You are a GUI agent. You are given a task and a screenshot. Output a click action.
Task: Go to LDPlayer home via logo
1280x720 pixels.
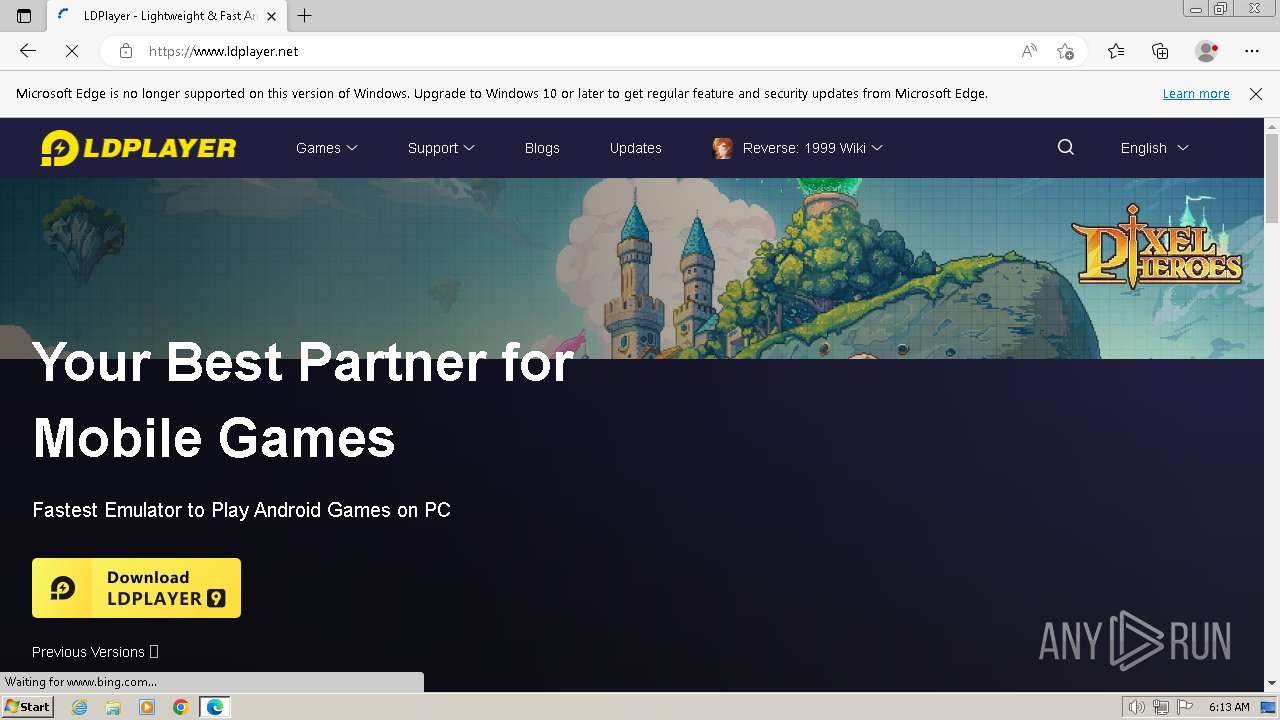click(138, 148)
